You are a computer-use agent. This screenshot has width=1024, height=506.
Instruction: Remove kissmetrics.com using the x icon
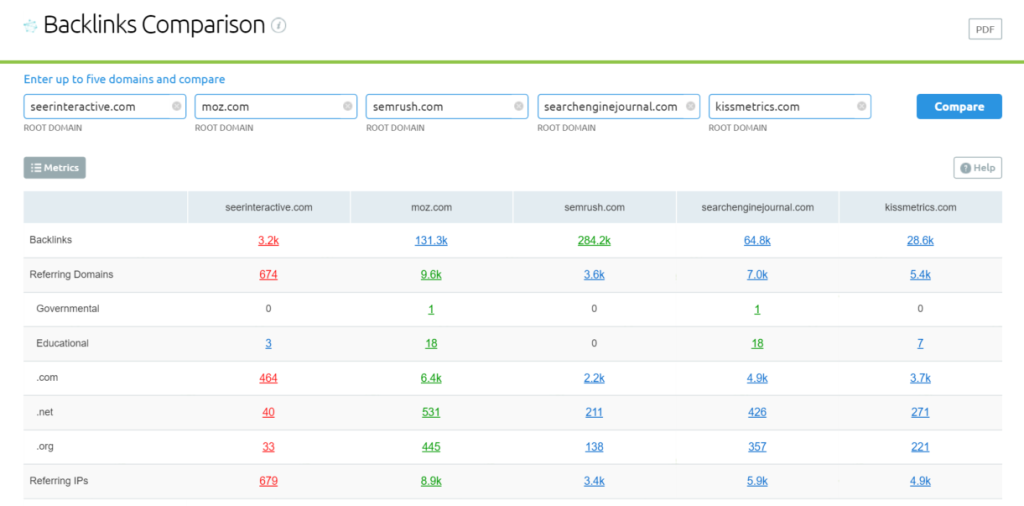pyautogui.click(x=861, y=106)
